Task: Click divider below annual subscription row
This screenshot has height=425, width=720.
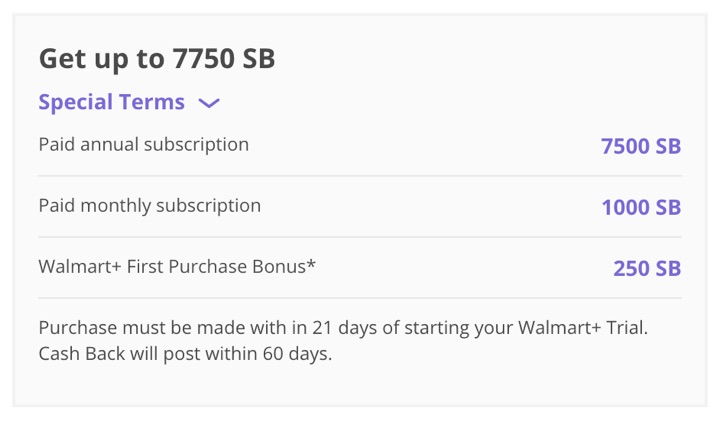Action: tap(359, 176)
